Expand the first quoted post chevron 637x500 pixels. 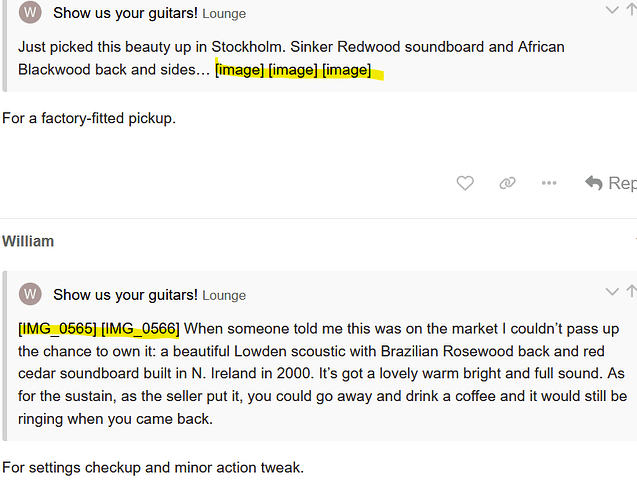(x=612, y=10)
